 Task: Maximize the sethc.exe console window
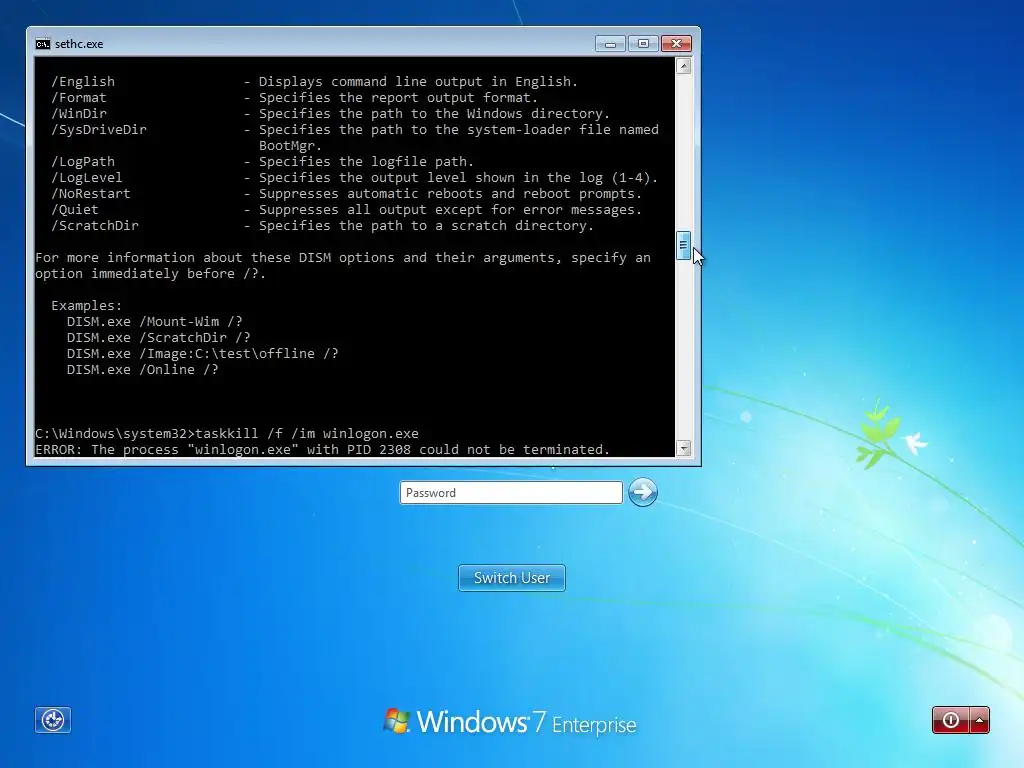[x=643, y=44]
